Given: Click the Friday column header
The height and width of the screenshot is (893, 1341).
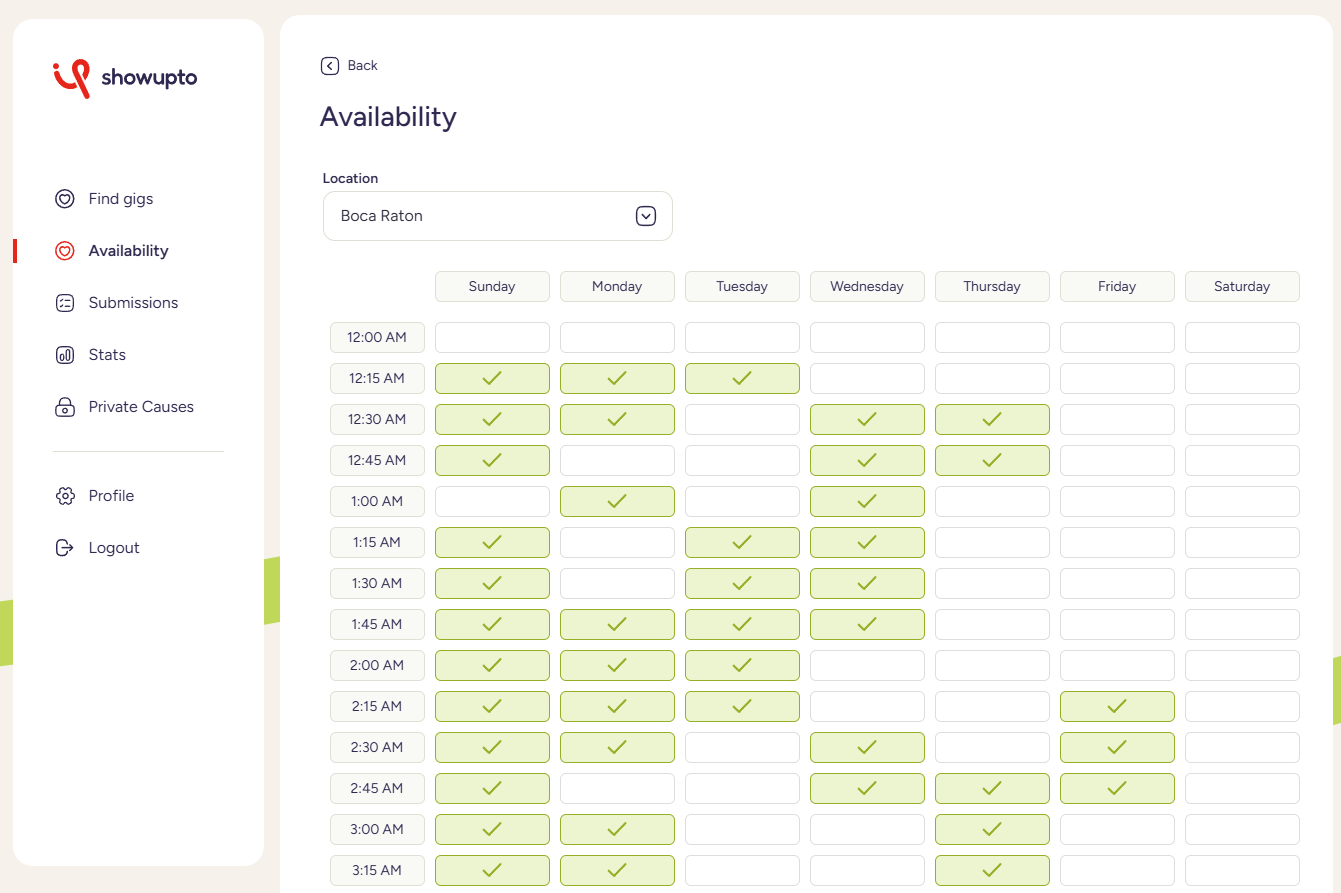Looking at the screenshot, I should tap(1117, 286).
